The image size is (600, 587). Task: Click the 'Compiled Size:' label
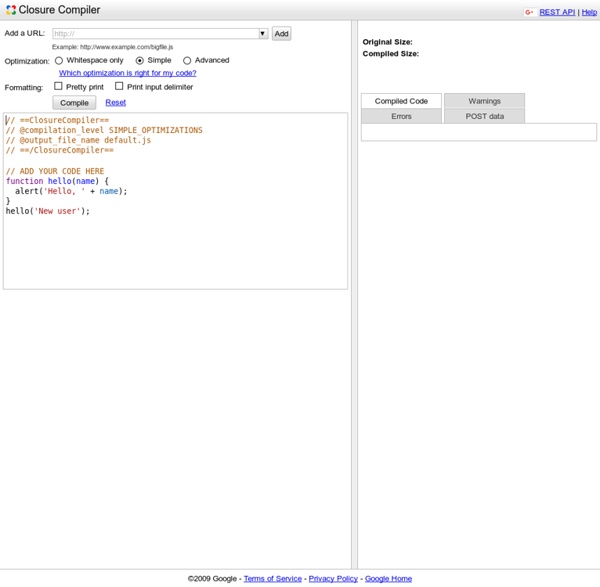click(391, 54)
